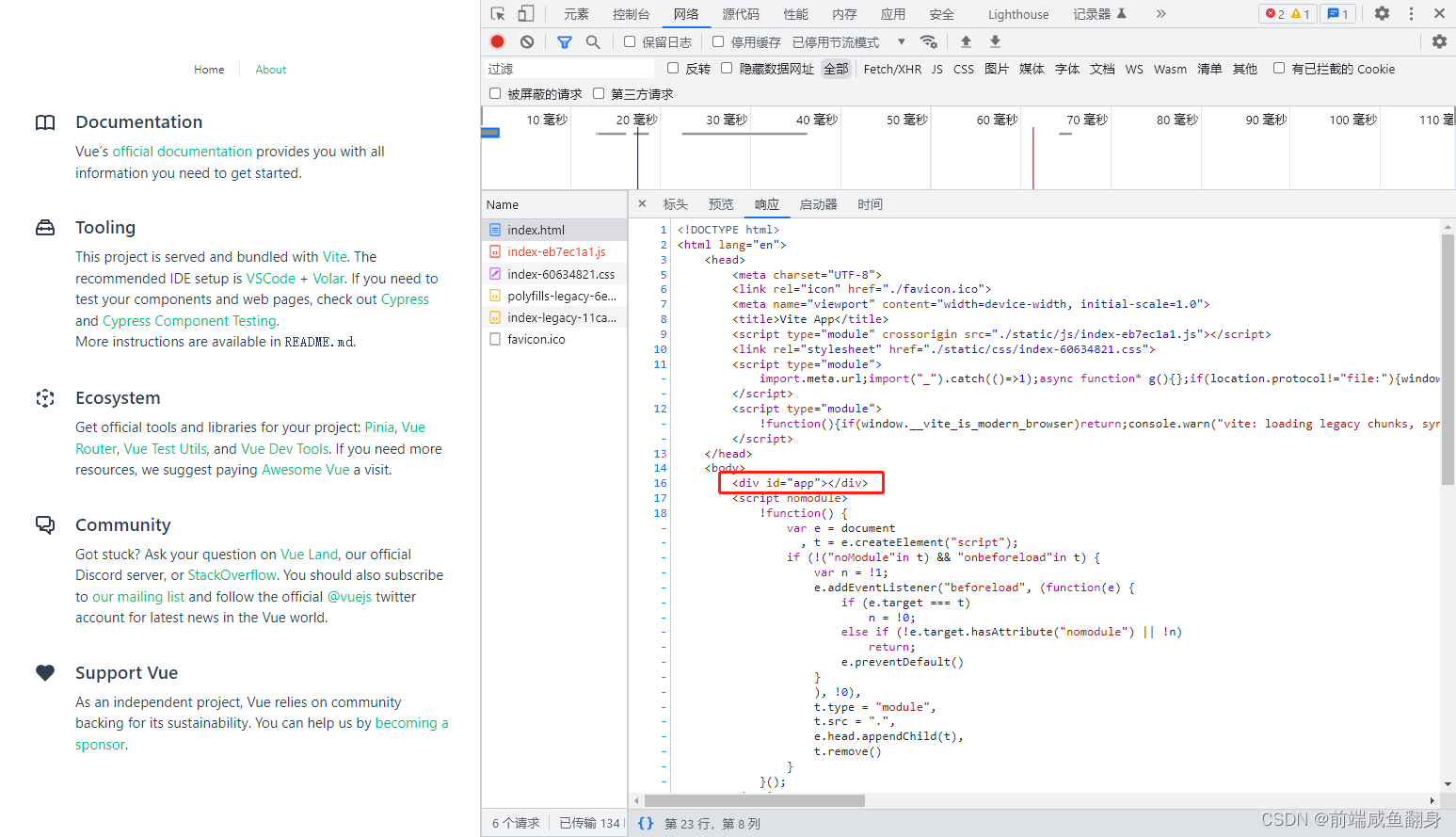Close the request details pane
This screenshot has height=837, width=1456.
[642, 203]
